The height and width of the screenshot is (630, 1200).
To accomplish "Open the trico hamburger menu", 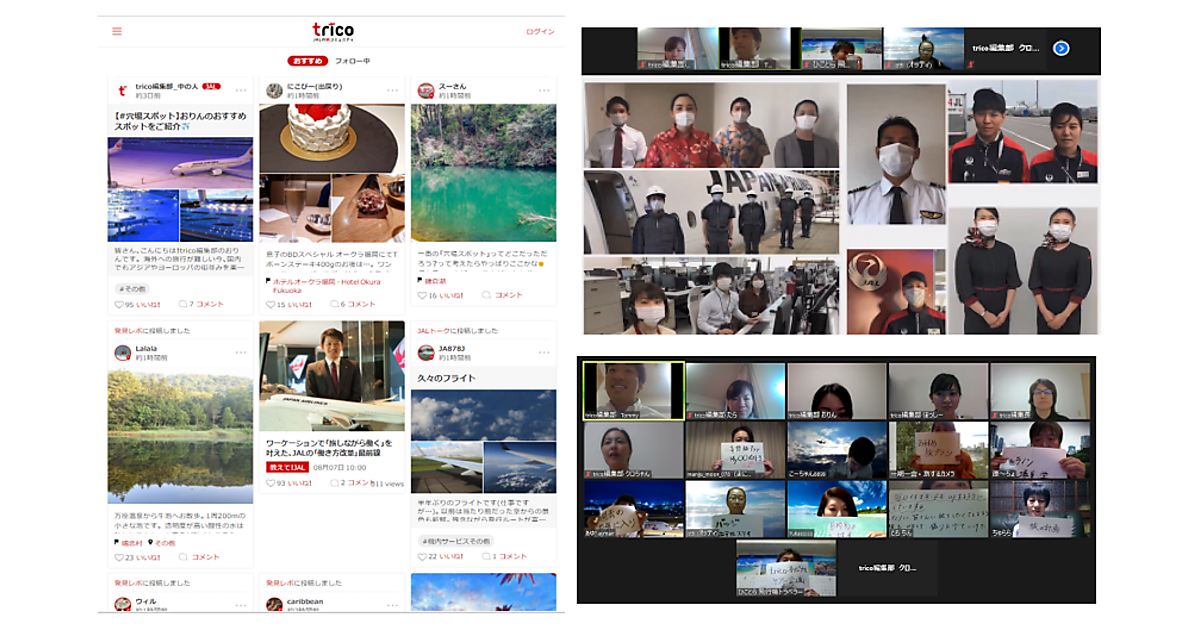I will pyautogui.click(x=117, y=31).
